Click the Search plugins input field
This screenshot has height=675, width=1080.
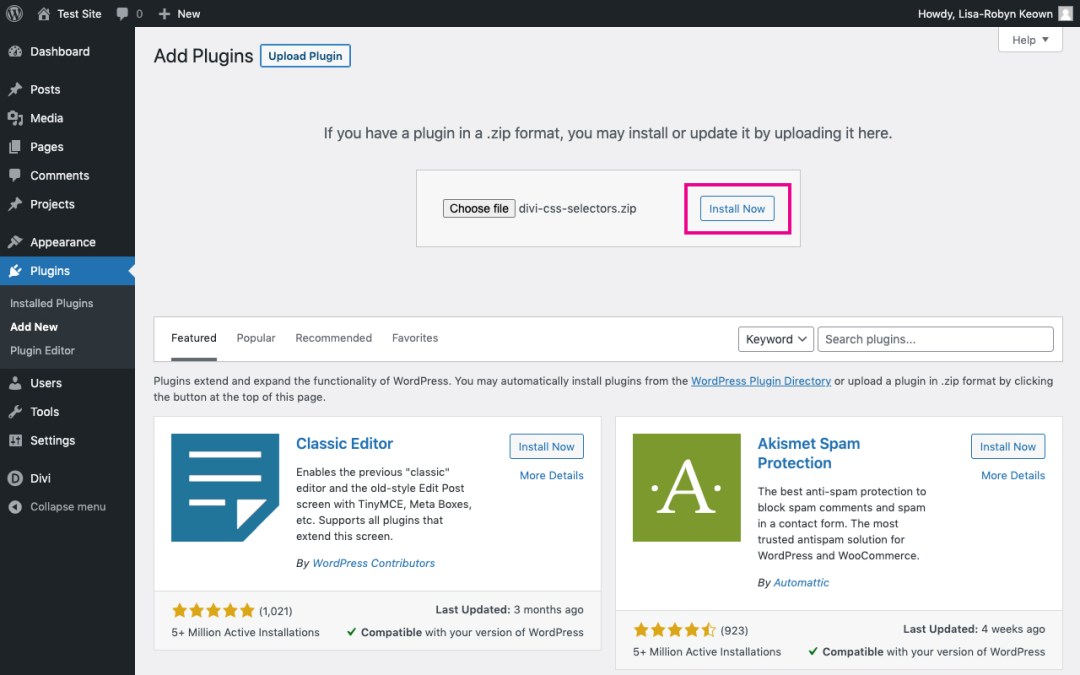click(x=935, y=339)
